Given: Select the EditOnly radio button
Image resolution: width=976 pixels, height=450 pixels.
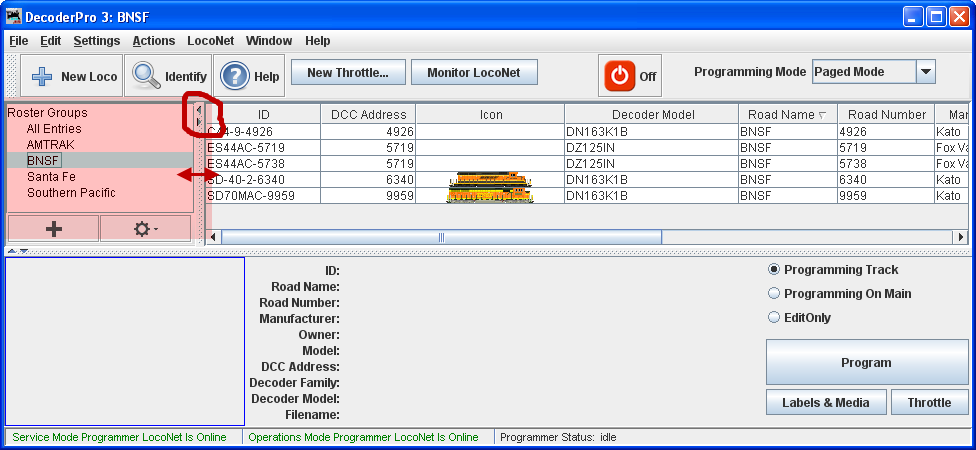Looking at the screenshot, I should [774, 318].
